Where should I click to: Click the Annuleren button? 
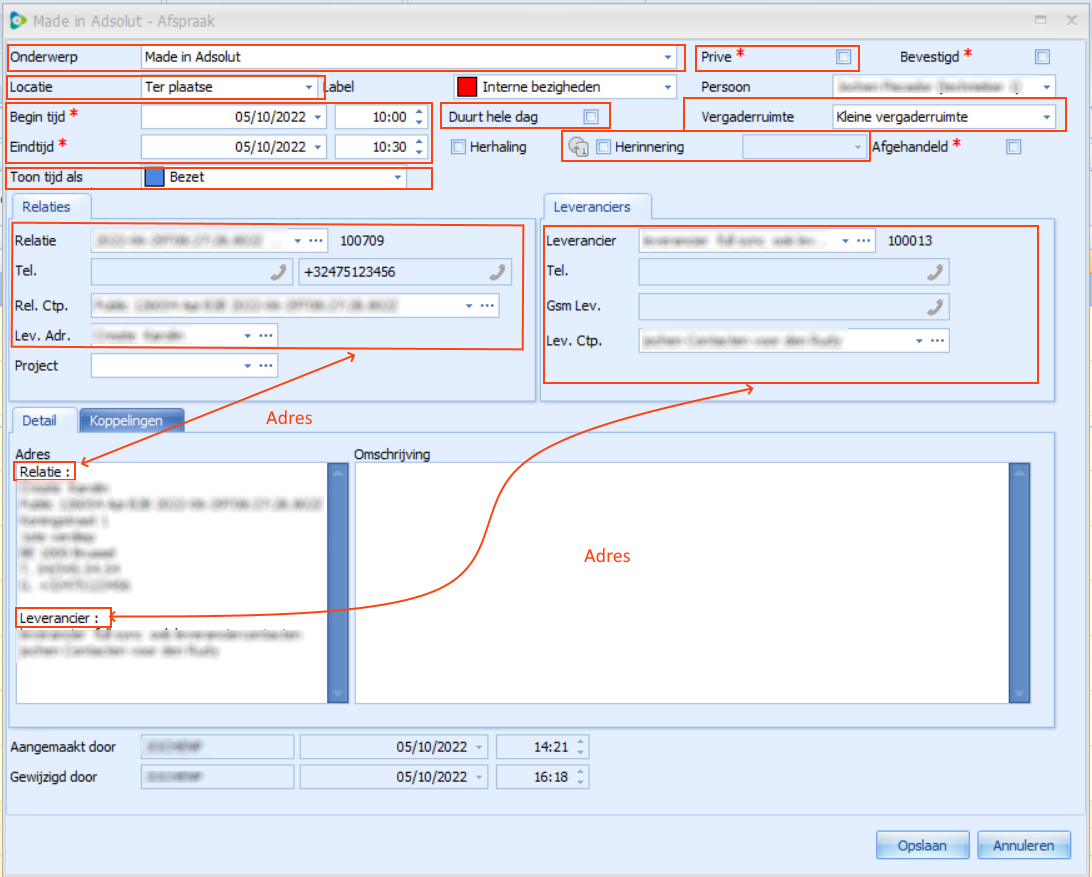pos(1023,845)
